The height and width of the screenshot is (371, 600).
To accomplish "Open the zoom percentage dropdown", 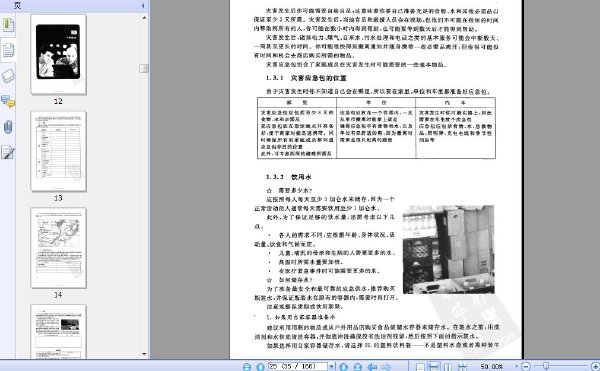I will pyautogui.click(x=517, y=366).
